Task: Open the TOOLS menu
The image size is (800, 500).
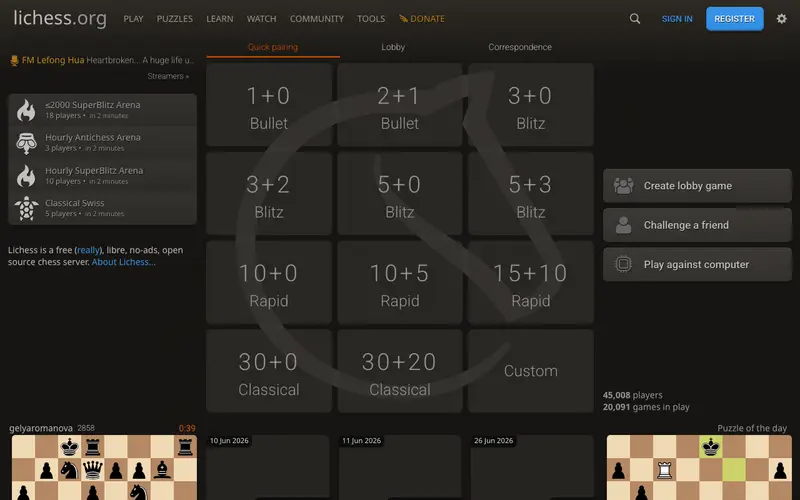Action: coord(371,19)
